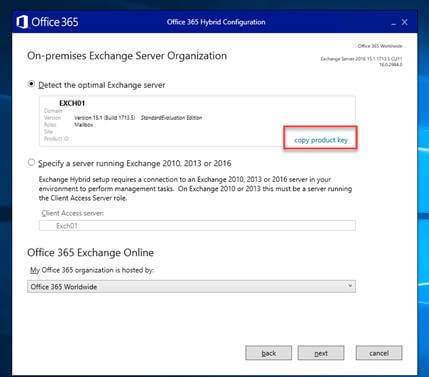The height and width of the screenshot is (377, 429).
Task: Click My Office 365 organization is hosted by label
Action: (92, 270)
